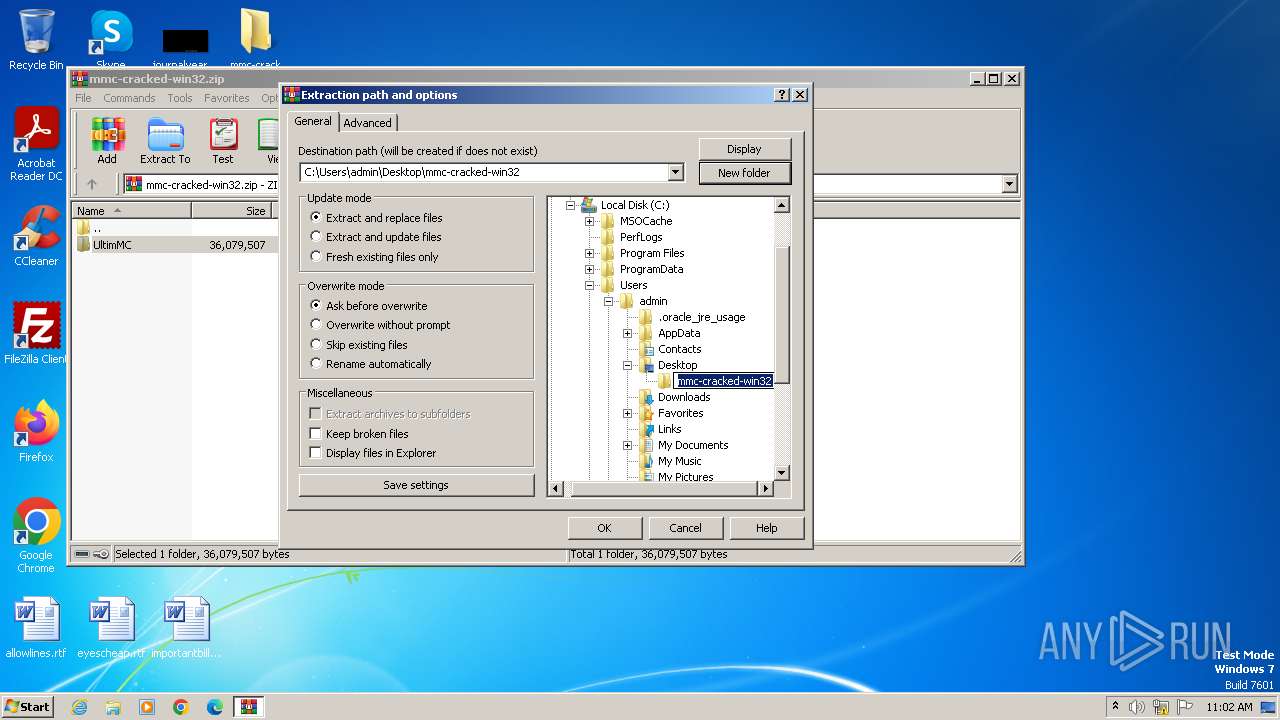Select Downloads folder in tree
1280x720 pixels.
click(x=684, y=397)
